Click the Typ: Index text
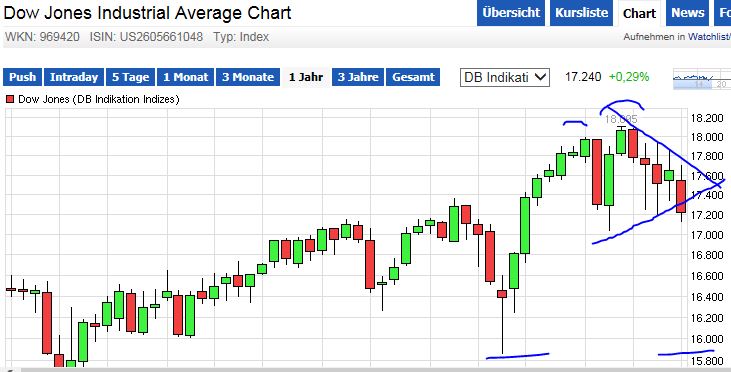Image resolution: width=731 pixels, height=372 pixels. pyautogui.click(x=241, y=37)
